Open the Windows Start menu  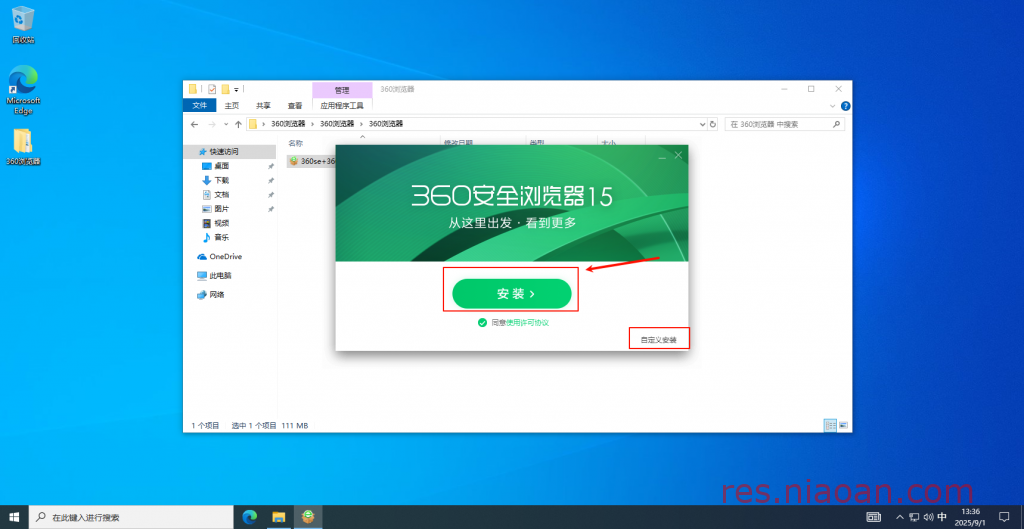(14, 517)
